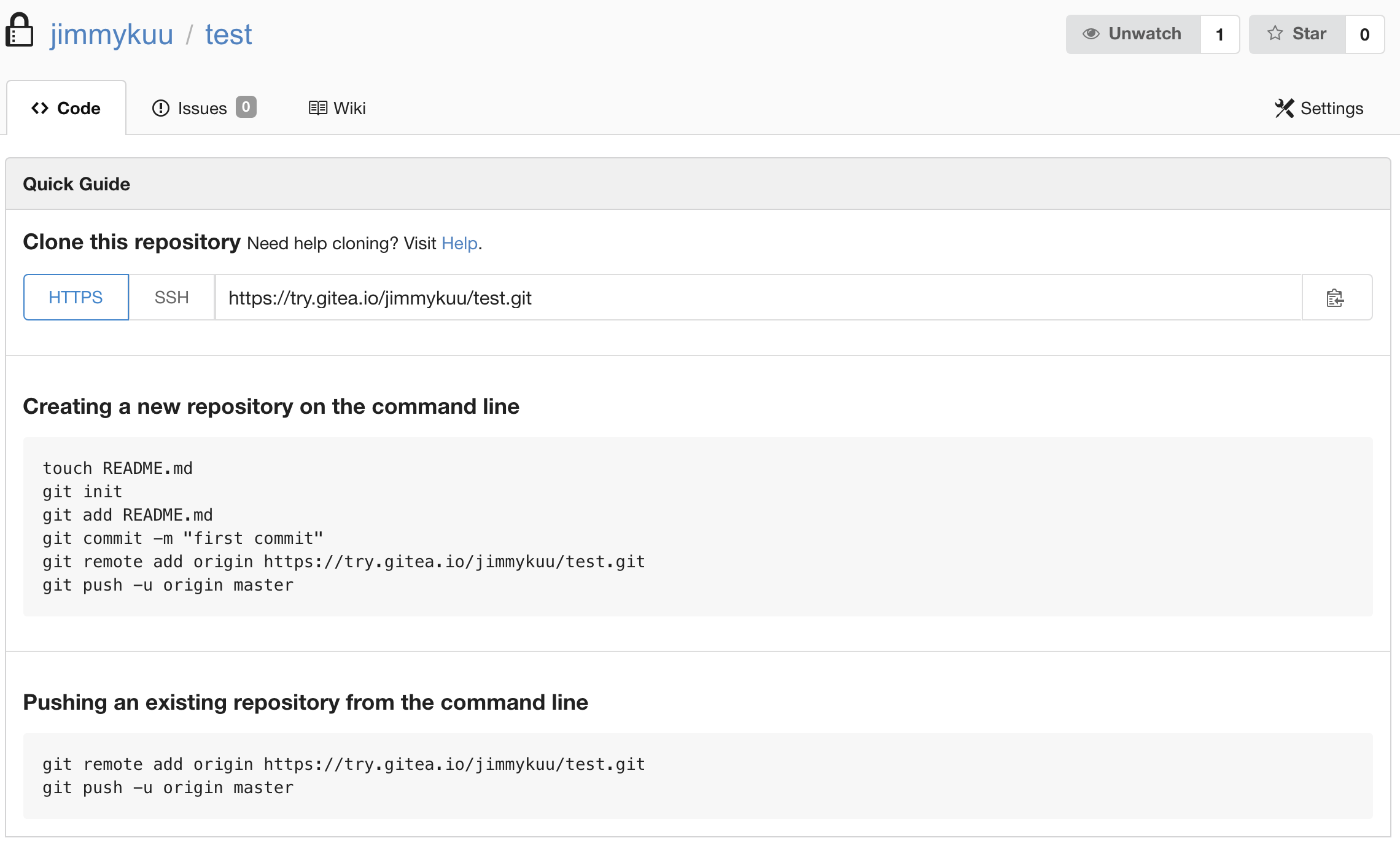Open repository Settings
This screenshot has height=846, width=1400.
click(x=1331, y=109)
